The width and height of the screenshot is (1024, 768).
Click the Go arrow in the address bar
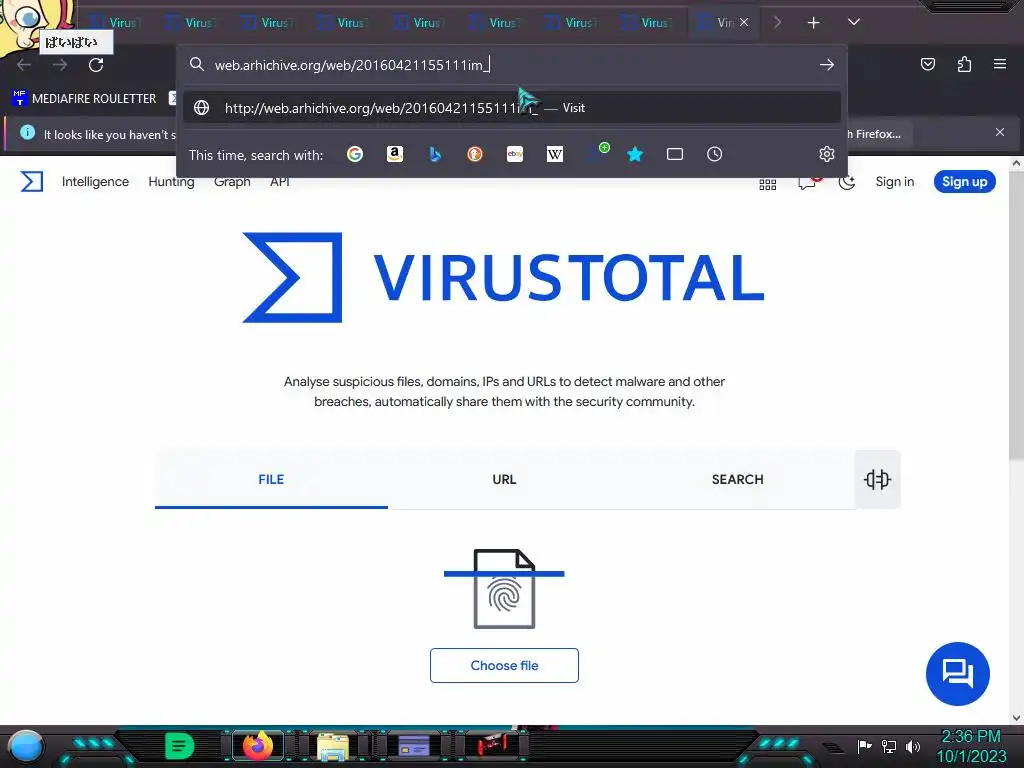point(827,65)
